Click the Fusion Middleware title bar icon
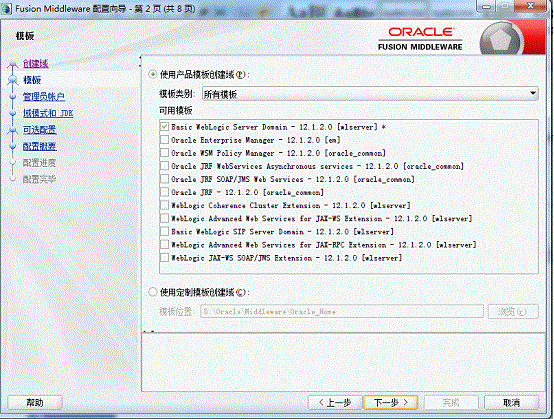The image size is (554, 419). 6,9
